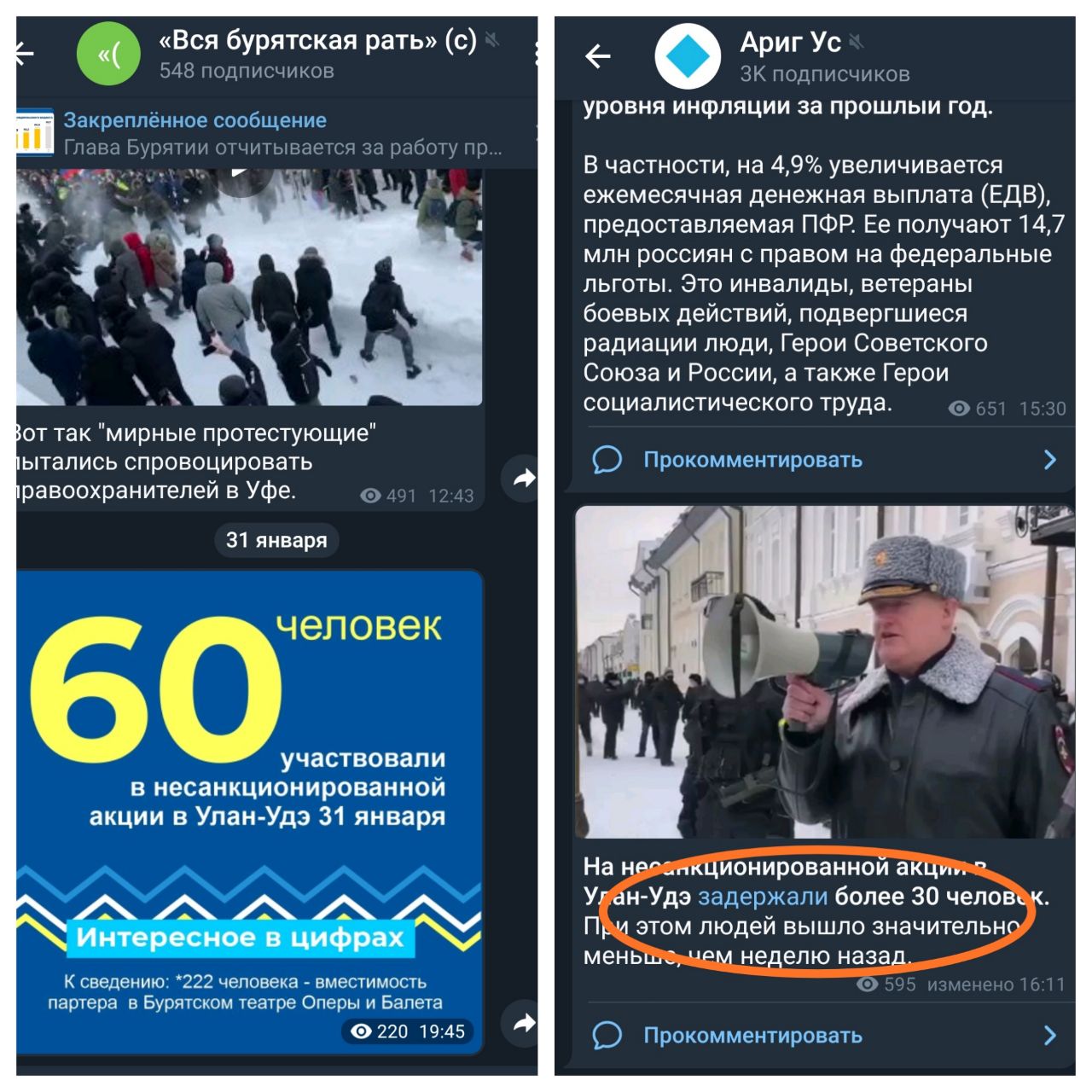Open police officer megaphone photo
1092x1092 pixels.
[824, 672]
